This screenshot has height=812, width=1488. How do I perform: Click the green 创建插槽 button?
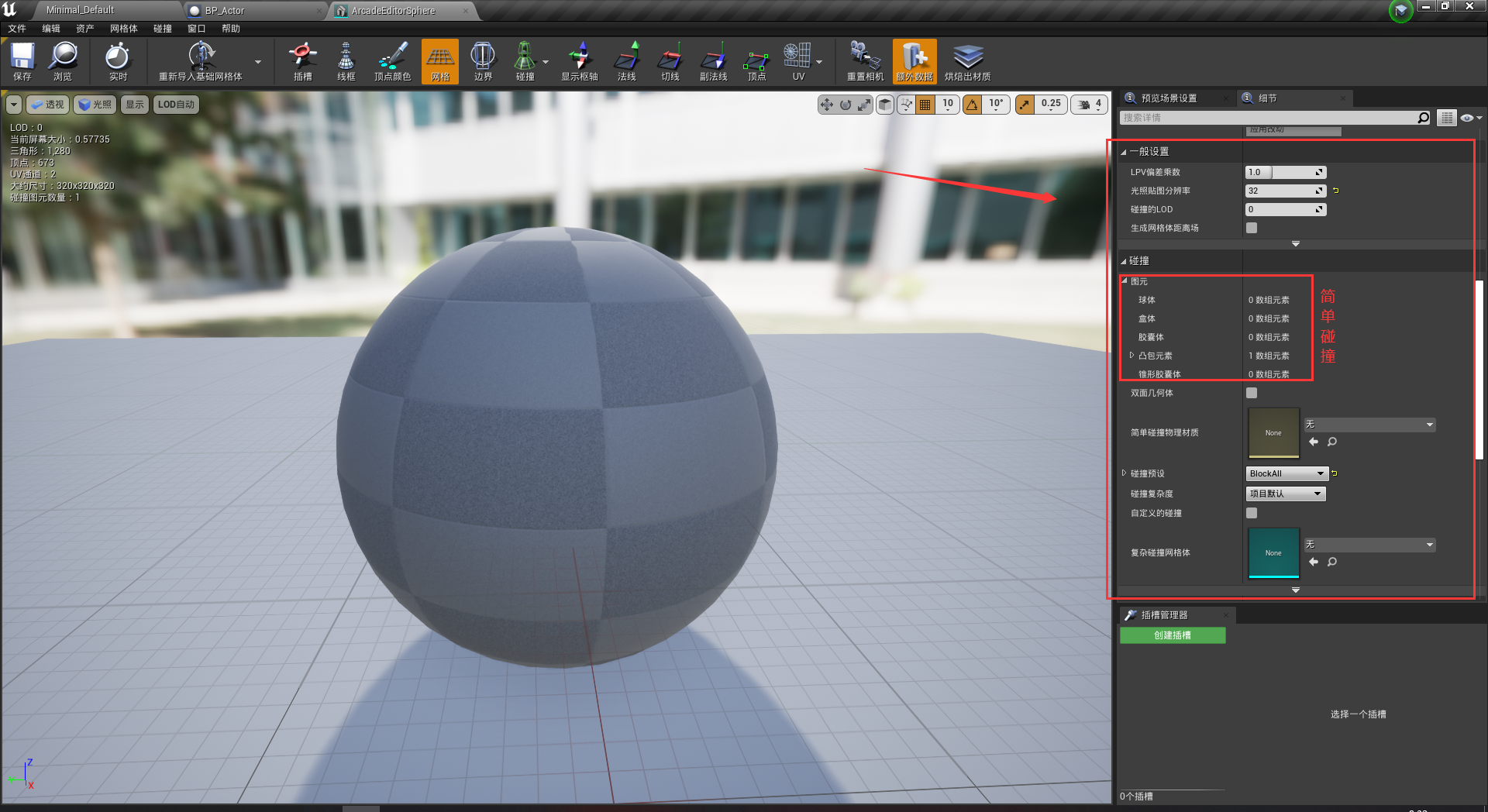1173,635
